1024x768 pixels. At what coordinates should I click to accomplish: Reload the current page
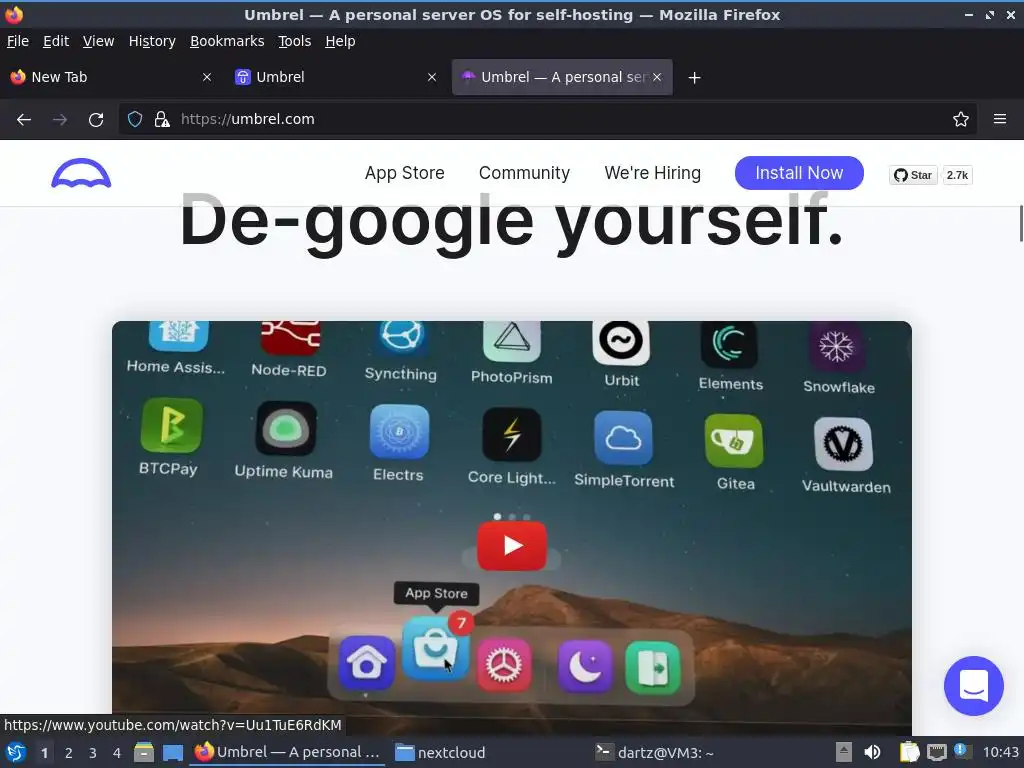96,119
